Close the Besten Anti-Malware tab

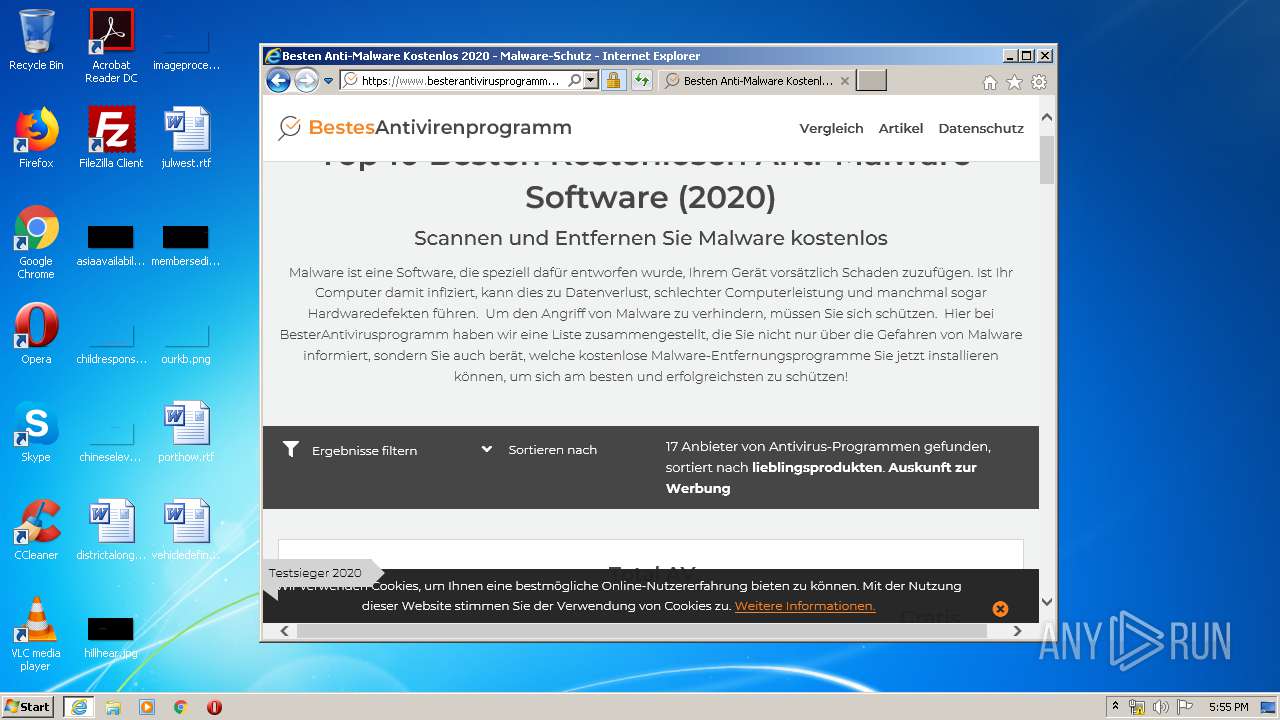pos(845,81)
